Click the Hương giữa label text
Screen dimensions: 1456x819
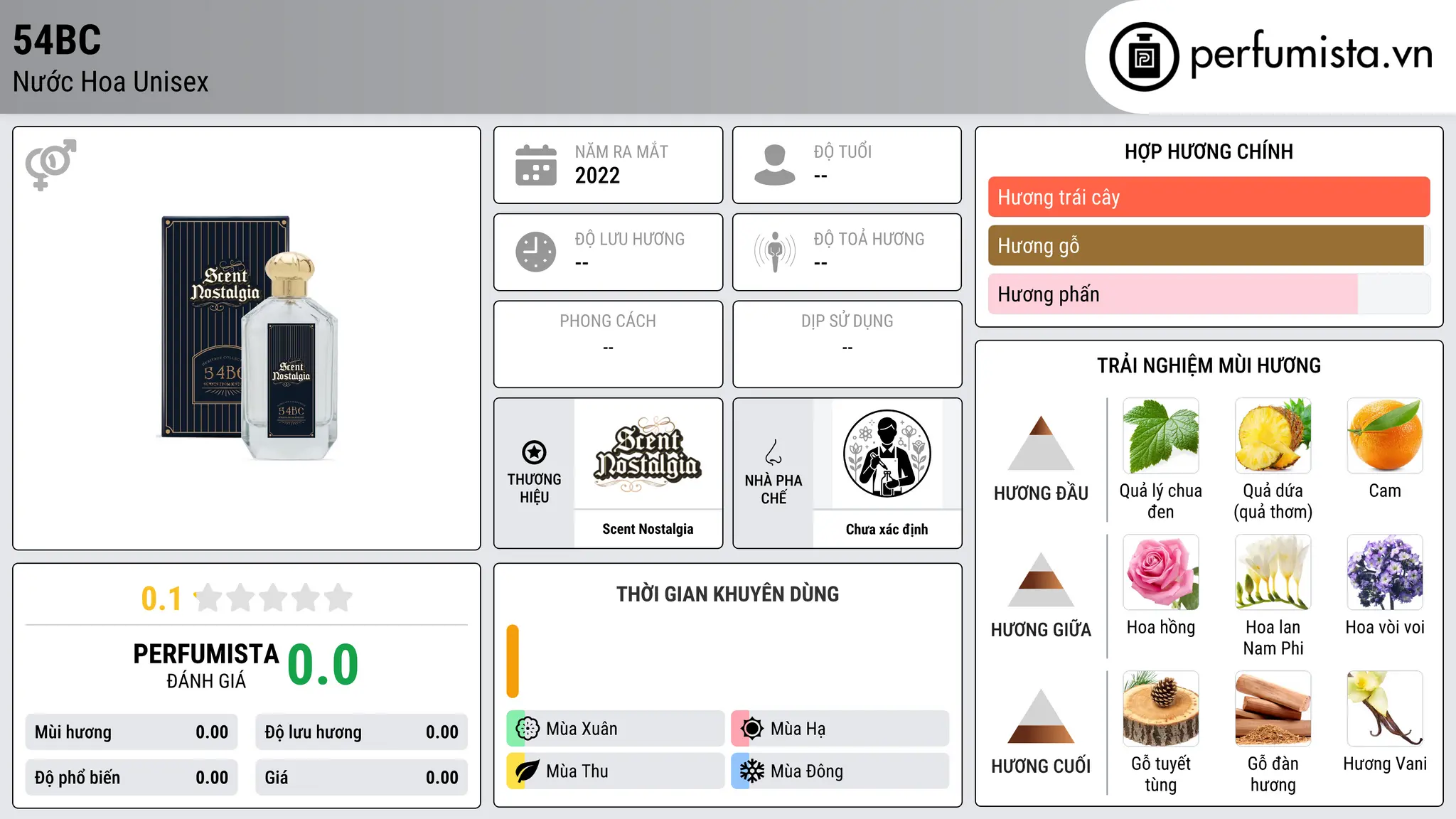pos(1041,630)
